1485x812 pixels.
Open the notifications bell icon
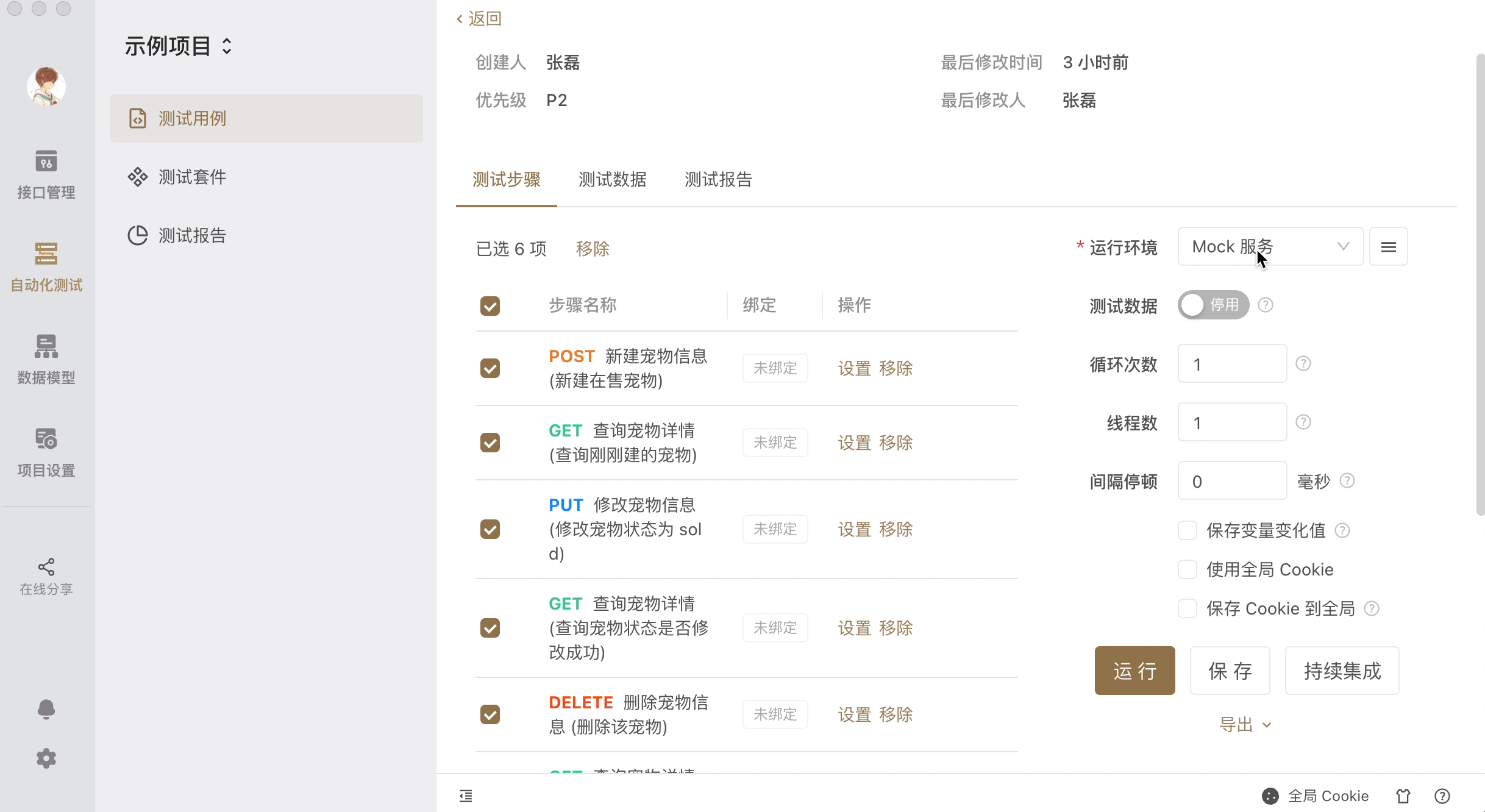click(x=46, y=710)
